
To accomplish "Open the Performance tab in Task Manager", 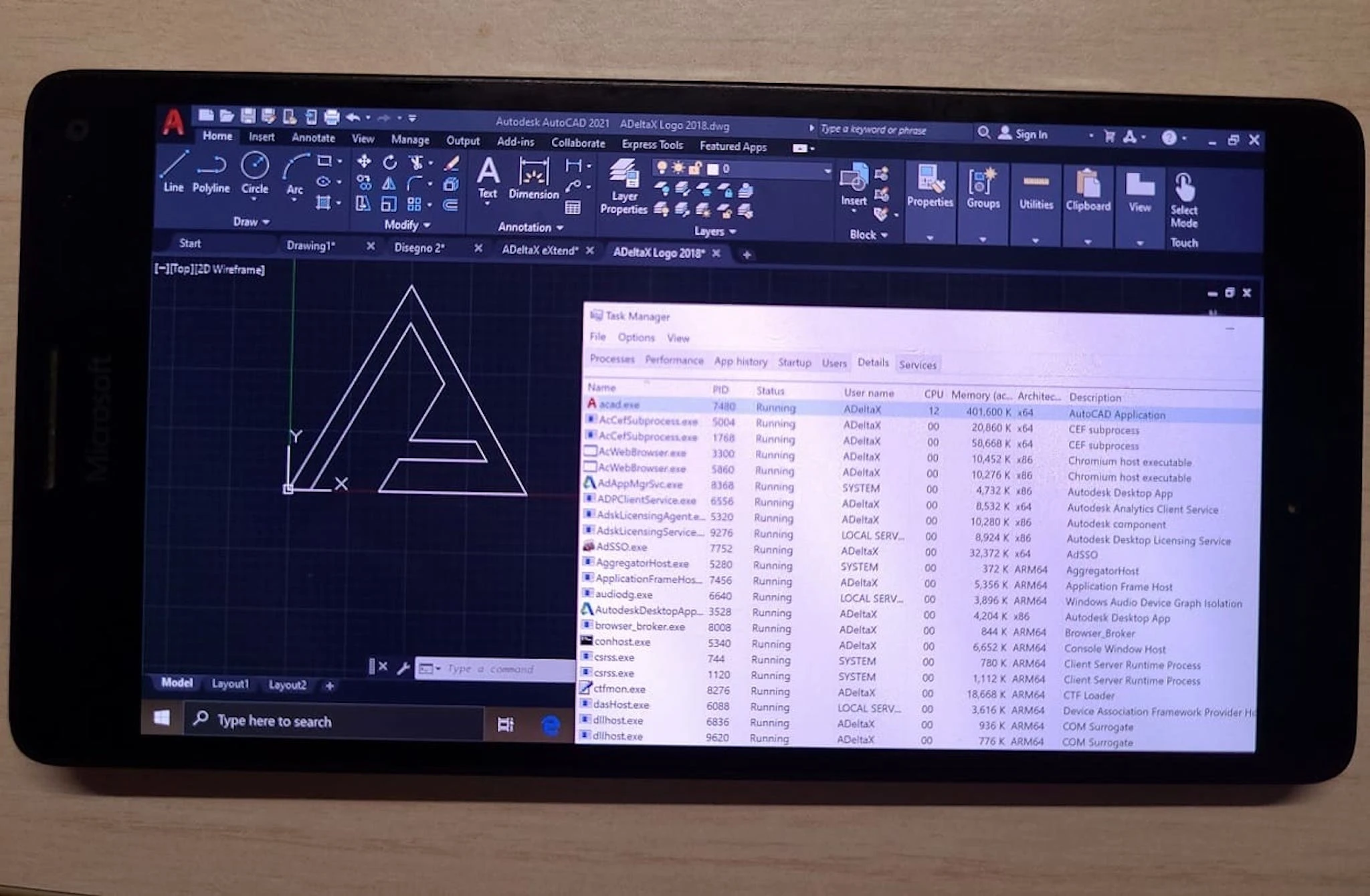I will click(x=674, y=360).
